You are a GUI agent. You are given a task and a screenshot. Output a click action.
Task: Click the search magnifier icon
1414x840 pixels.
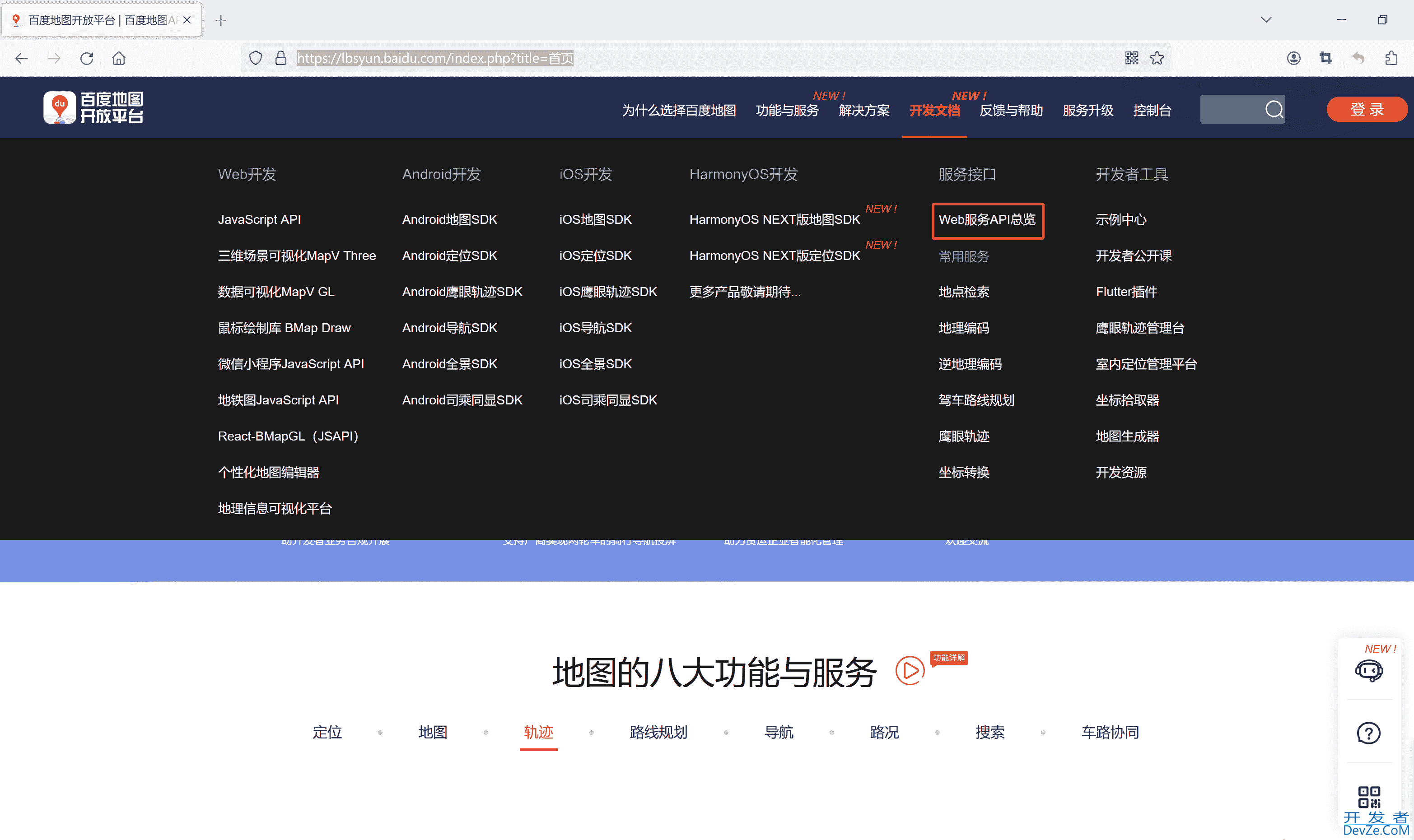click(x=1274, y=109)
